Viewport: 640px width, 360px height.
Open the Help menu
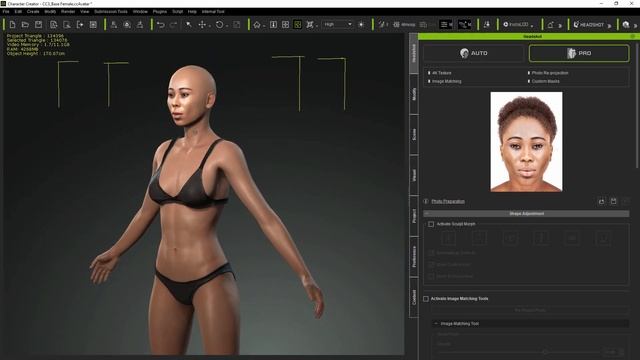(192, 12)
